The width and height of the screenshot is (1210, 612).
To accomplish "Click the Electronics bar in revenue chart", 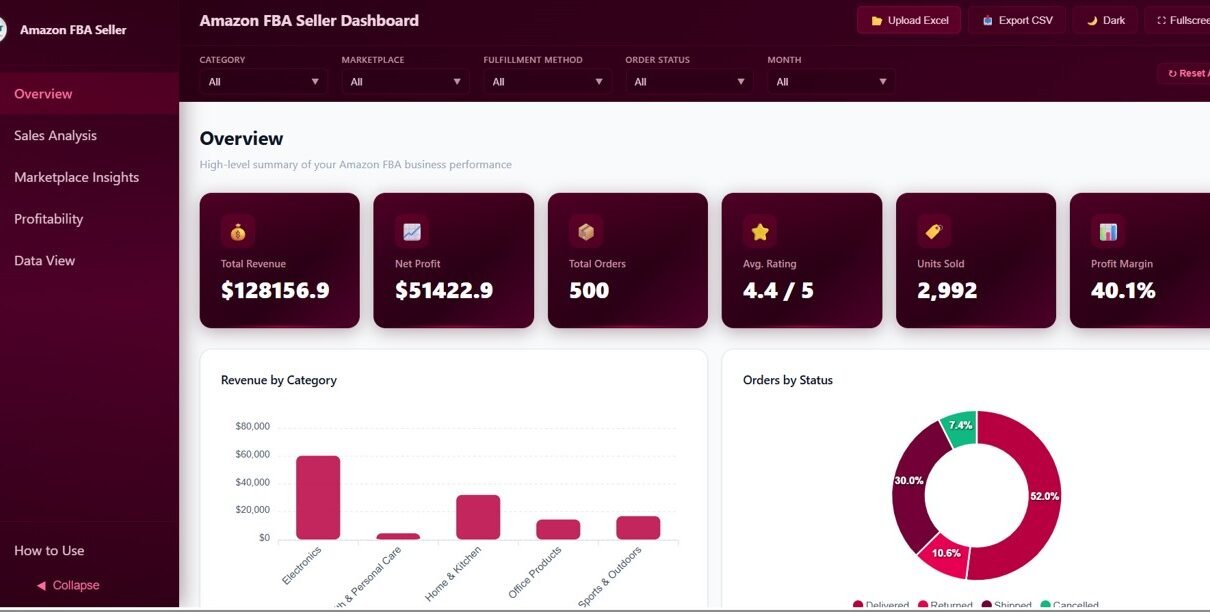I will pyautogui.click(x=318, y=497).
